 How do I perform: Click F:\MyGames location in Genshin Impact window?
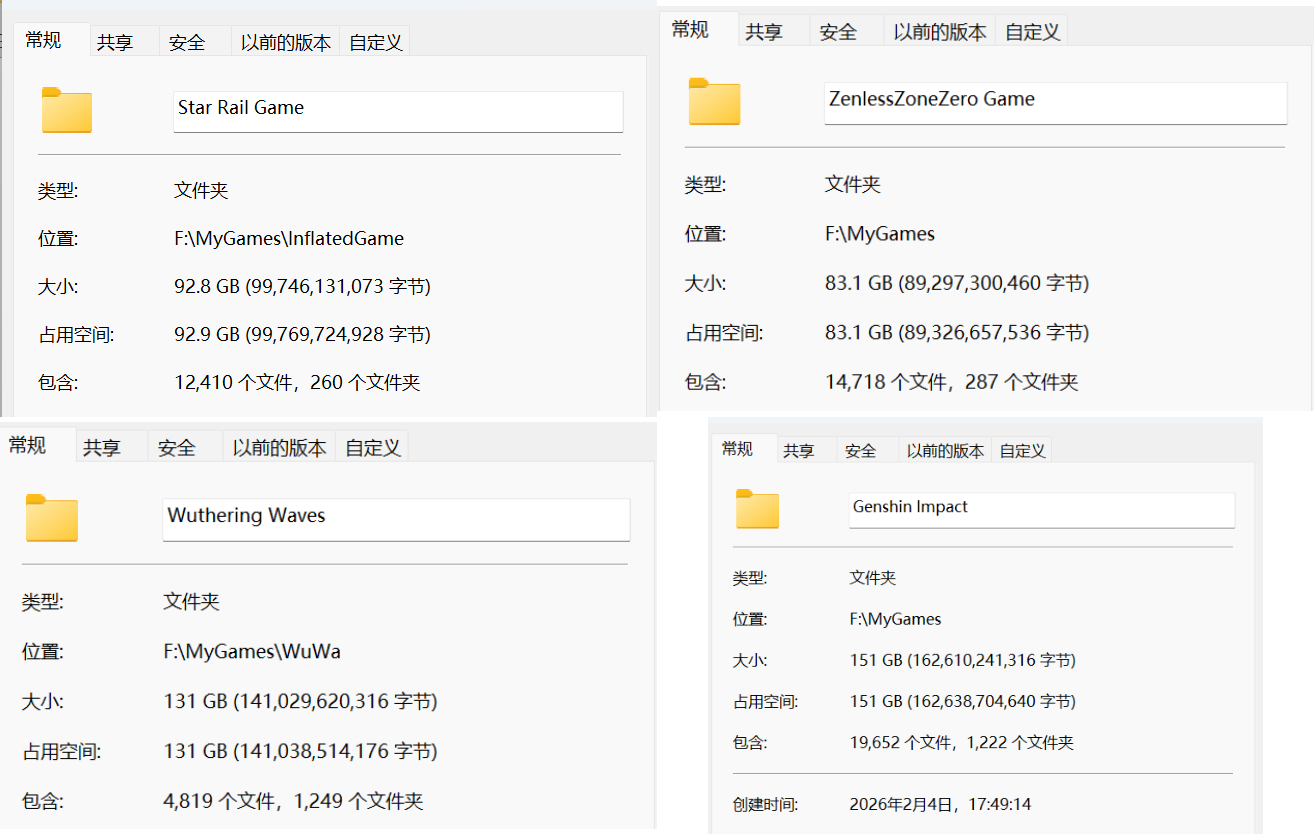point(896,619)
